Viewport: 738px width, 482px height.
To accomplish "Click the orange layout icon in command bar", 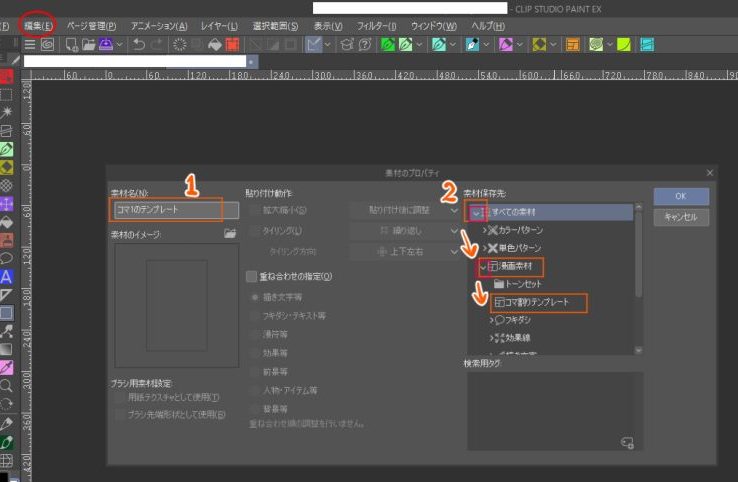I will click(572, 45).
